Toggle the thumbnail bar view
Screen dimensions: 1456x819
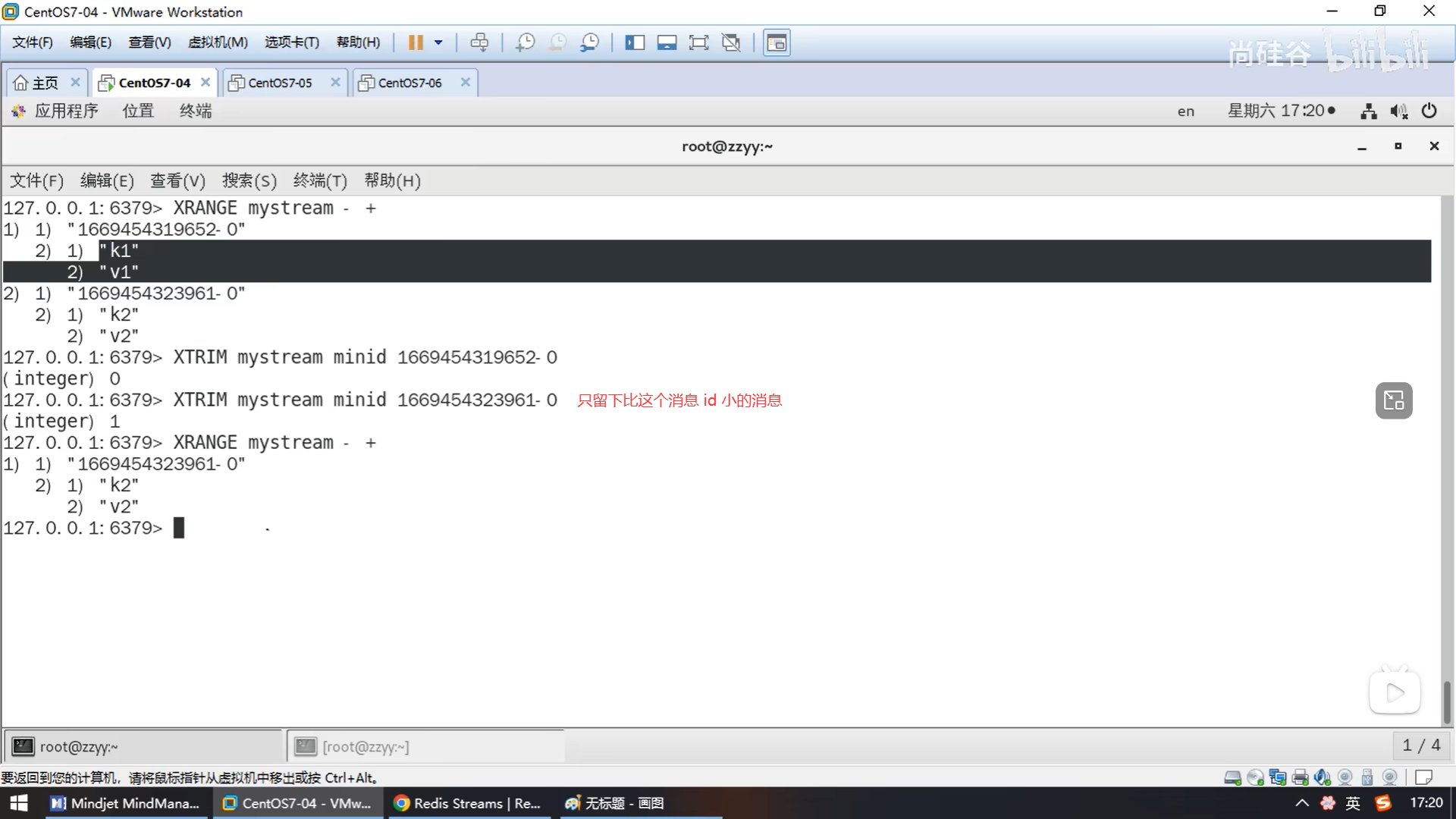tap(667, 42)
